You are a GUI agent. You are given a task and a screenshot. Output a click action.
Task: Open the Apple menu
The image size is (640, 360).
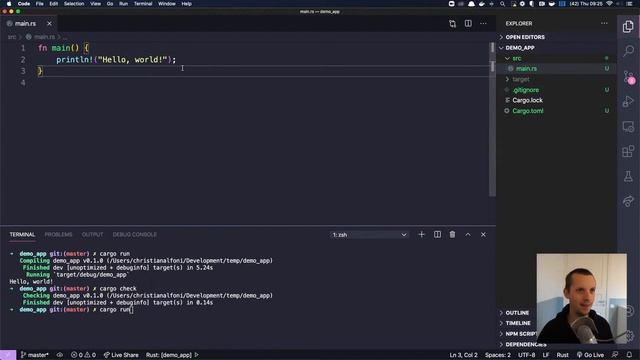tap(9, 4)
